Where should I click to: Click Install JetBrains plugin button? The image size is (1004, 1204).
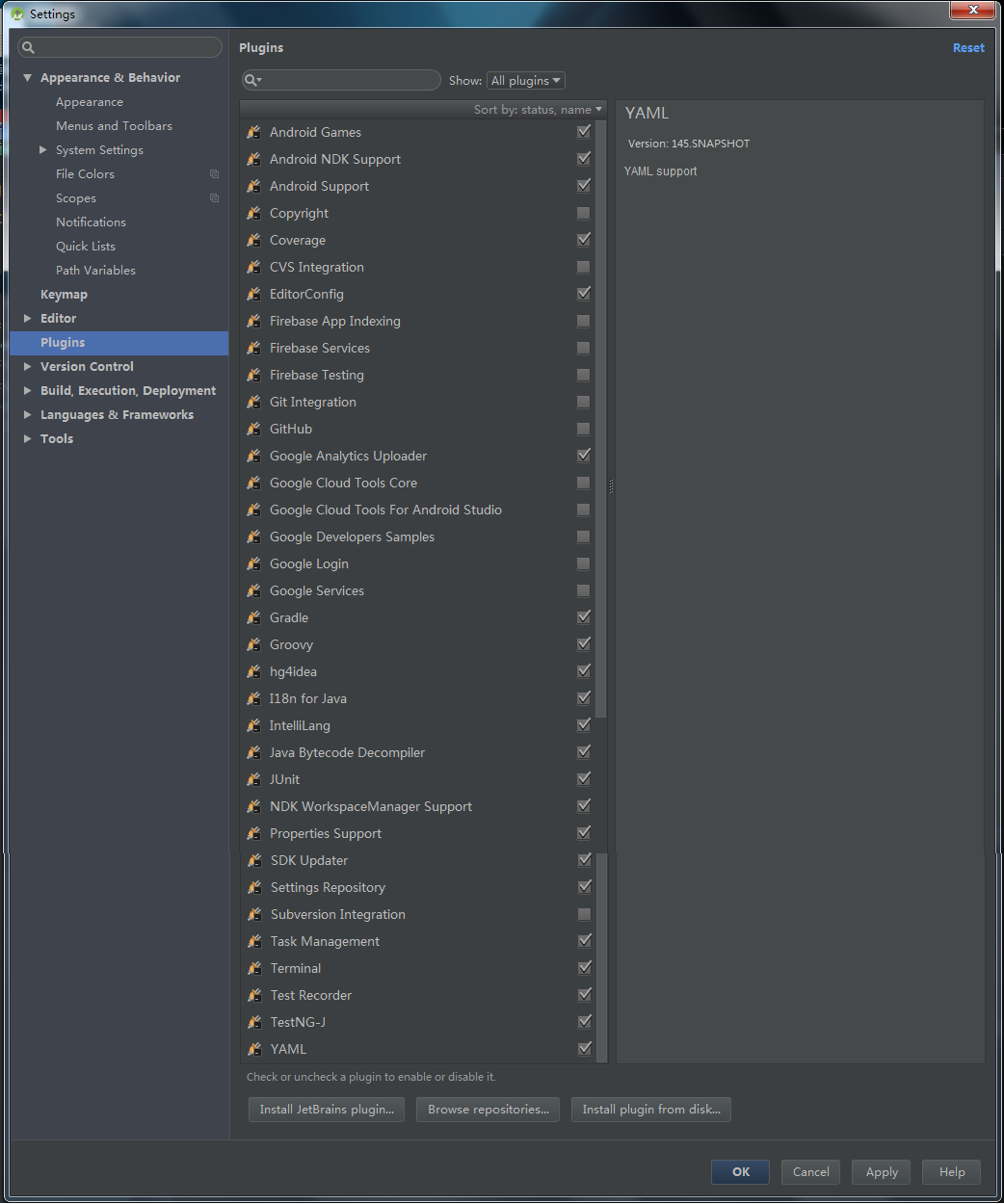(327, 1110)
